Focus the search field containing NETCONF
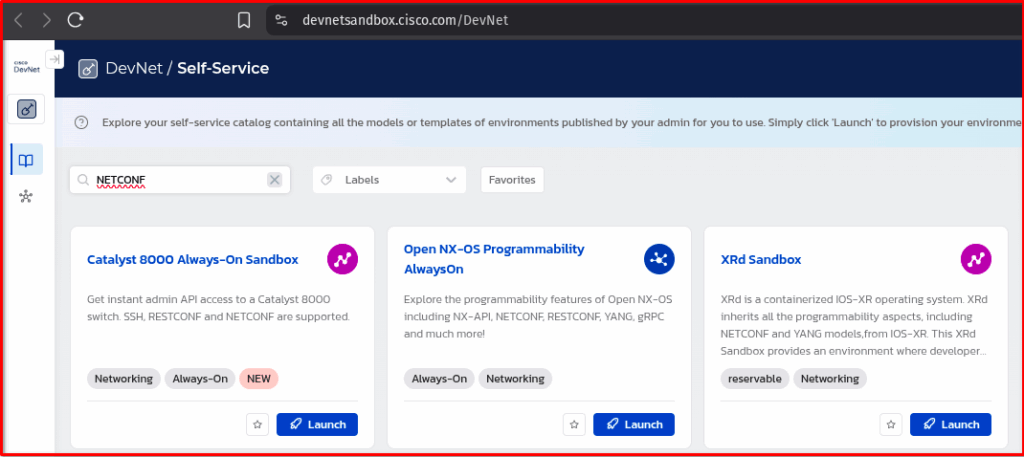The height and width of the screenshot is (457, 1024). click(x=180, y=180)
